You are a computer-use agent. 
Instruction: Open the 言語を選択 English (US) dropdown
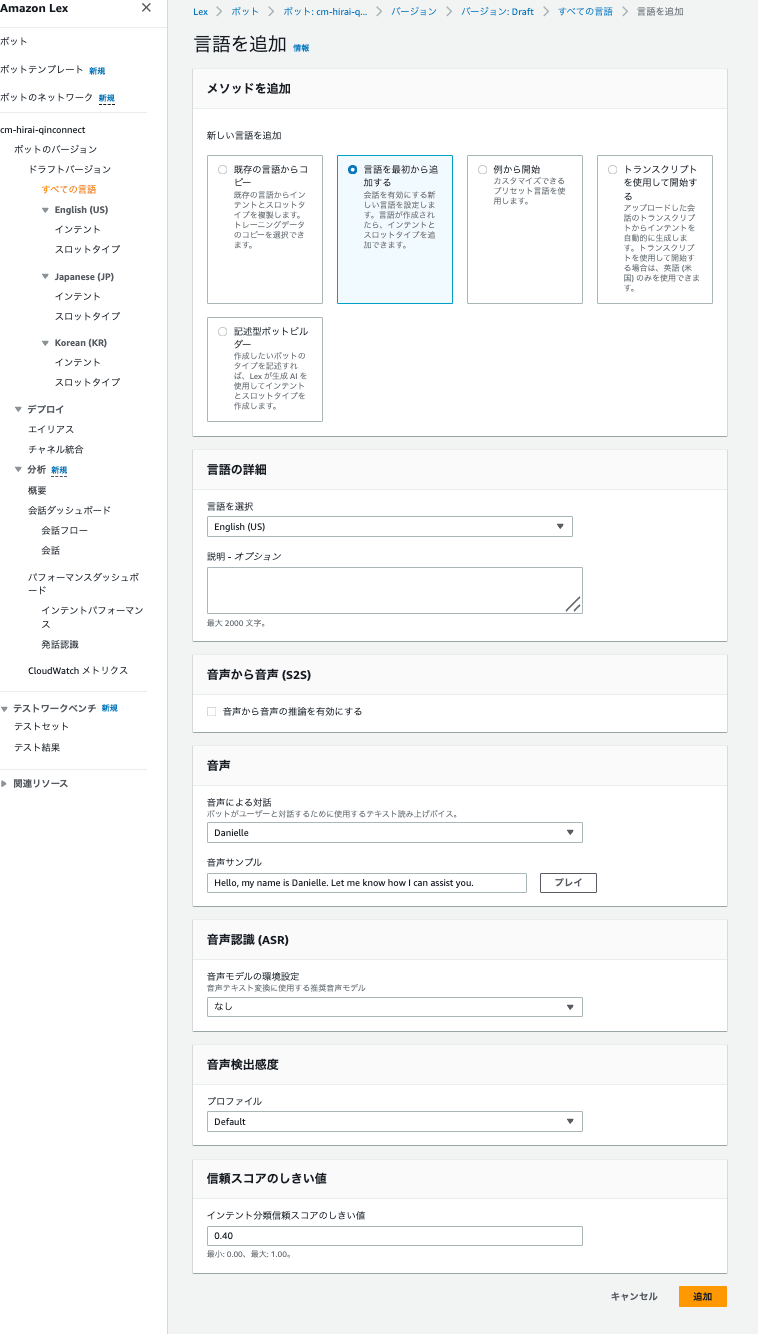pyautogui.click(x=390, y=527)
